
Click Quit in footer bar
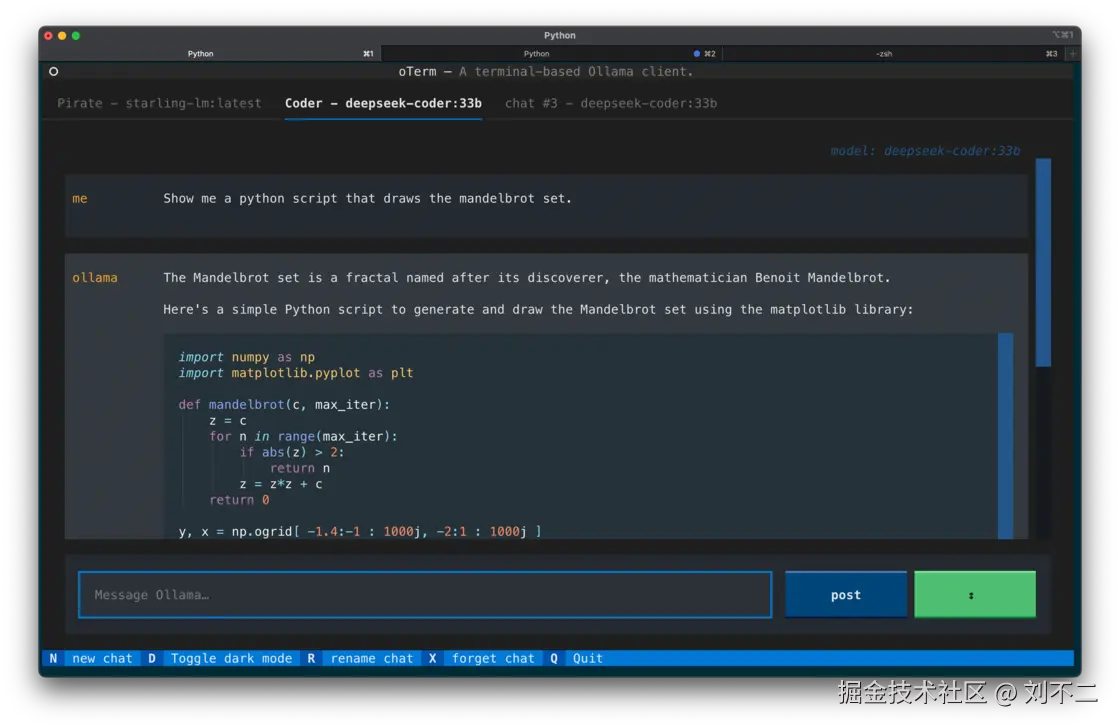pos(588,659)
